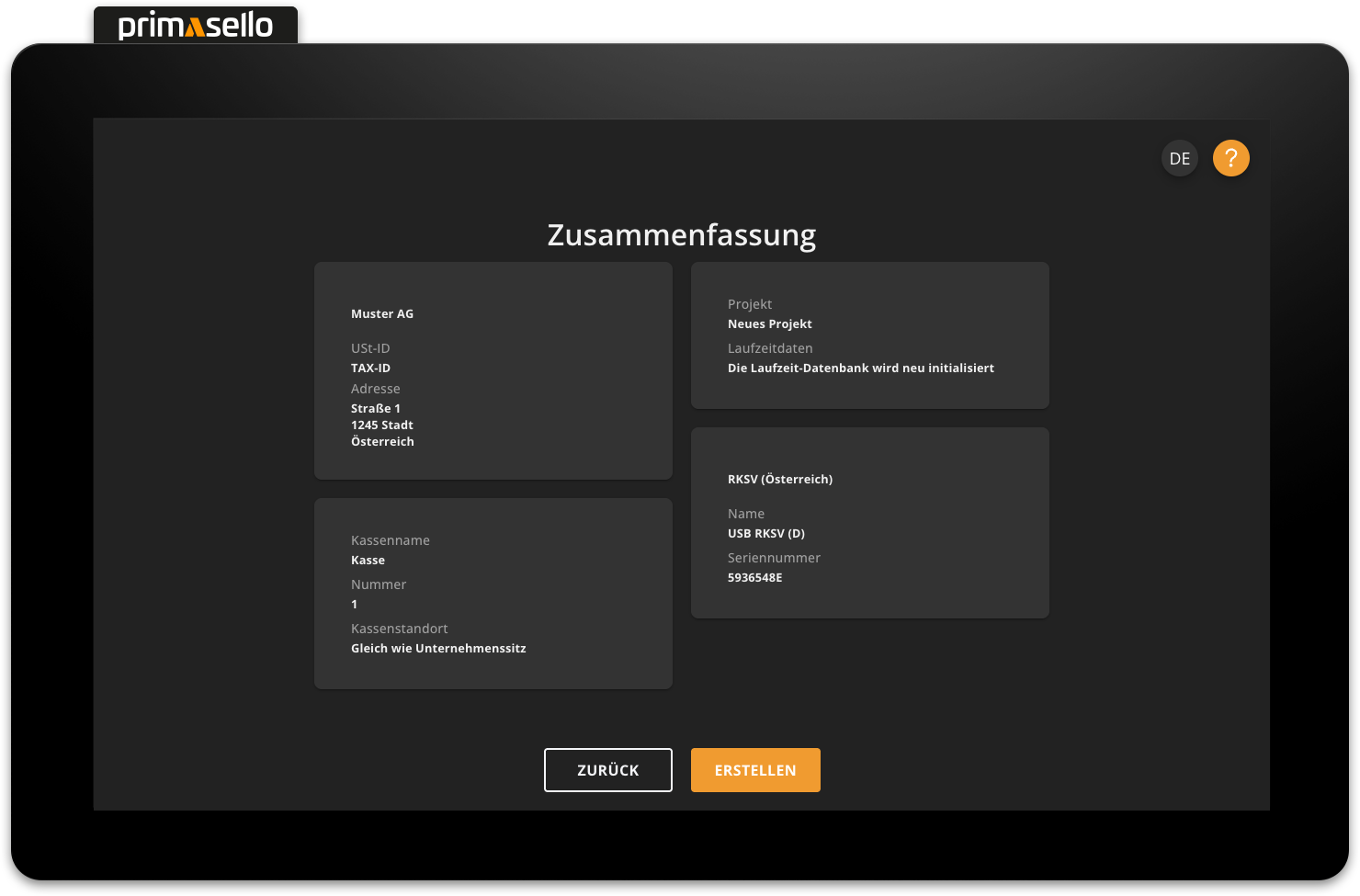Click the Neues Projekt value
1360x896 pixels.
coord(769,324)
